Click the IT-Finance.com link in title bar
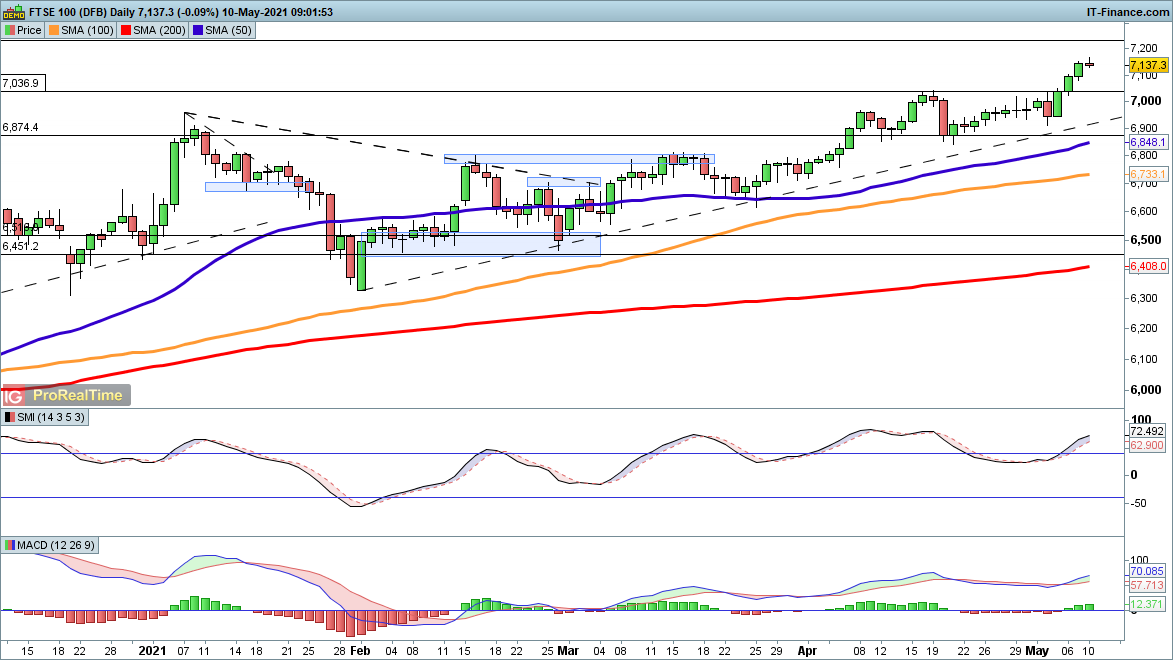The width and height of the screenshot is (1173, 660). 1127,12
